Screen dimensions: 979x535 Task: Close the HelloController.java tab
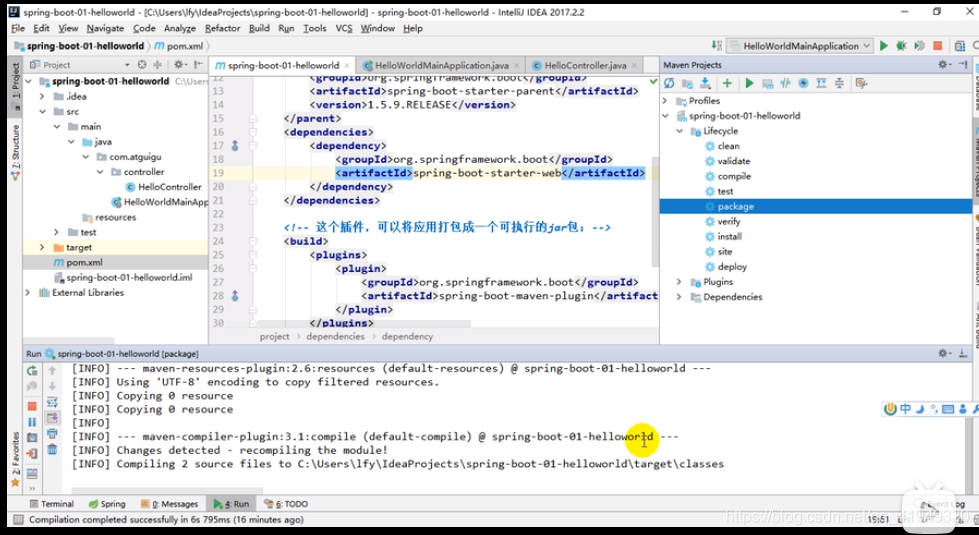point(634,65)
